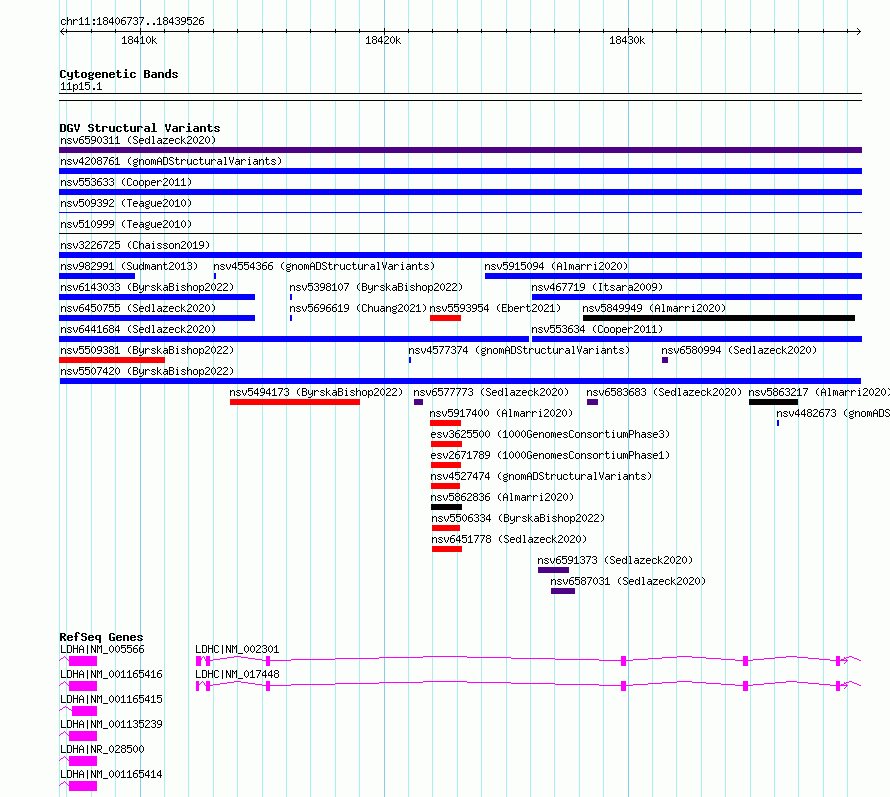Click the purple nsv6591373 (Sedlazeck2020) bar
Image resolution: width=890 pixels, height=797 pixels.
click(553, 570)
